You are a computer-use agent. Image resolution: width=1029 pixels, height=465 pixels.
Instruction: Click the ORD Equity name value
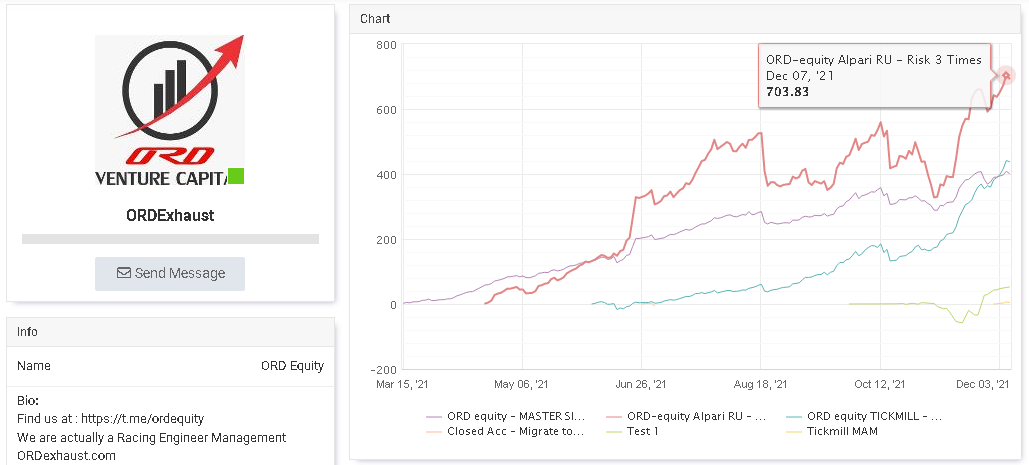[x=293, y=366]
